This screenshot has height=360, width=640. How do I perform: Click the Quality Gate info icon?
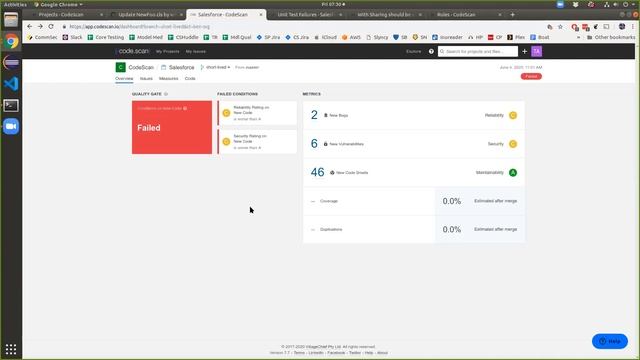(x=166, y=94)
